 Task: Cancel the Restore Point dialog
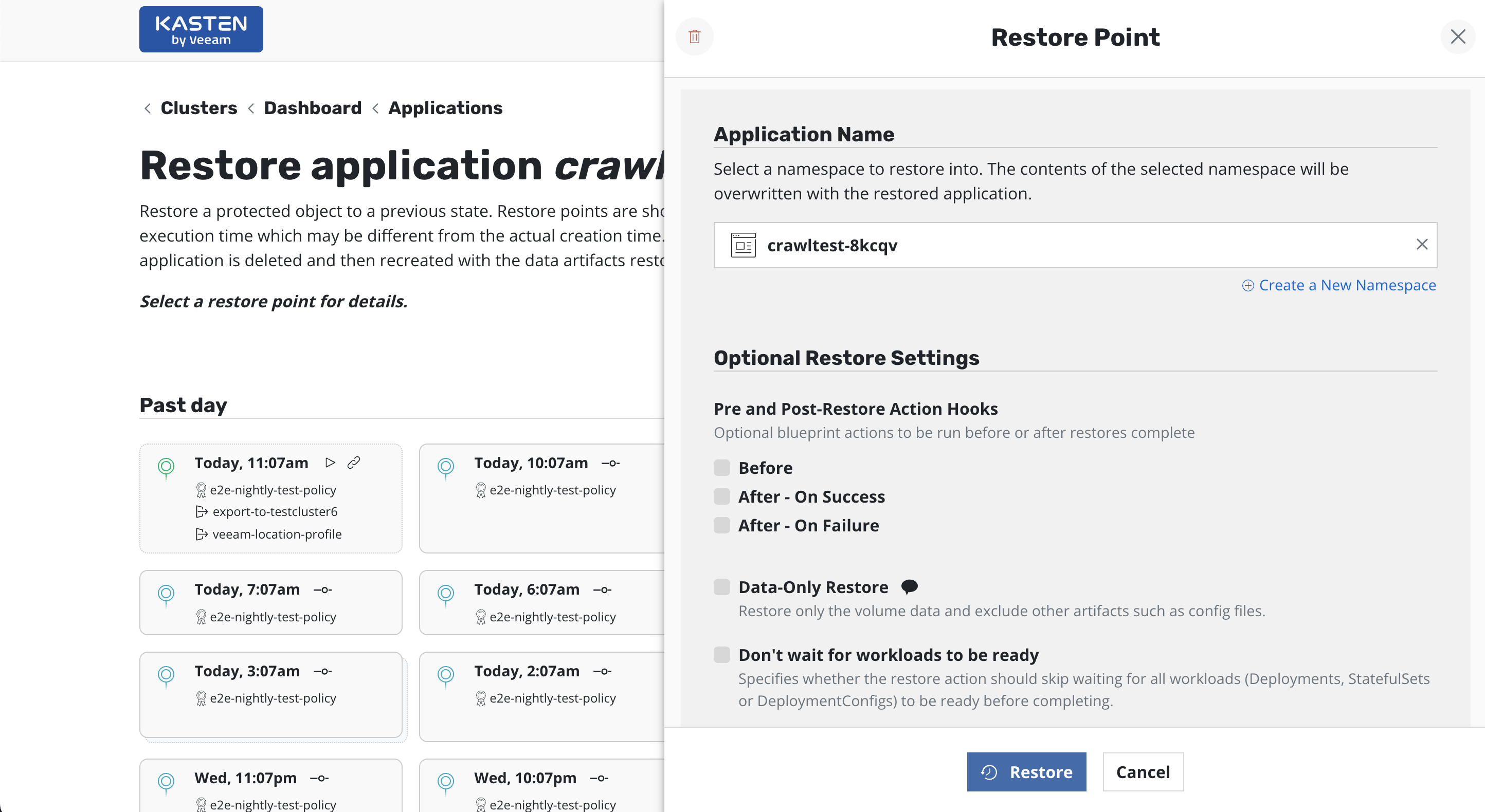click(x=1143, y=772)
